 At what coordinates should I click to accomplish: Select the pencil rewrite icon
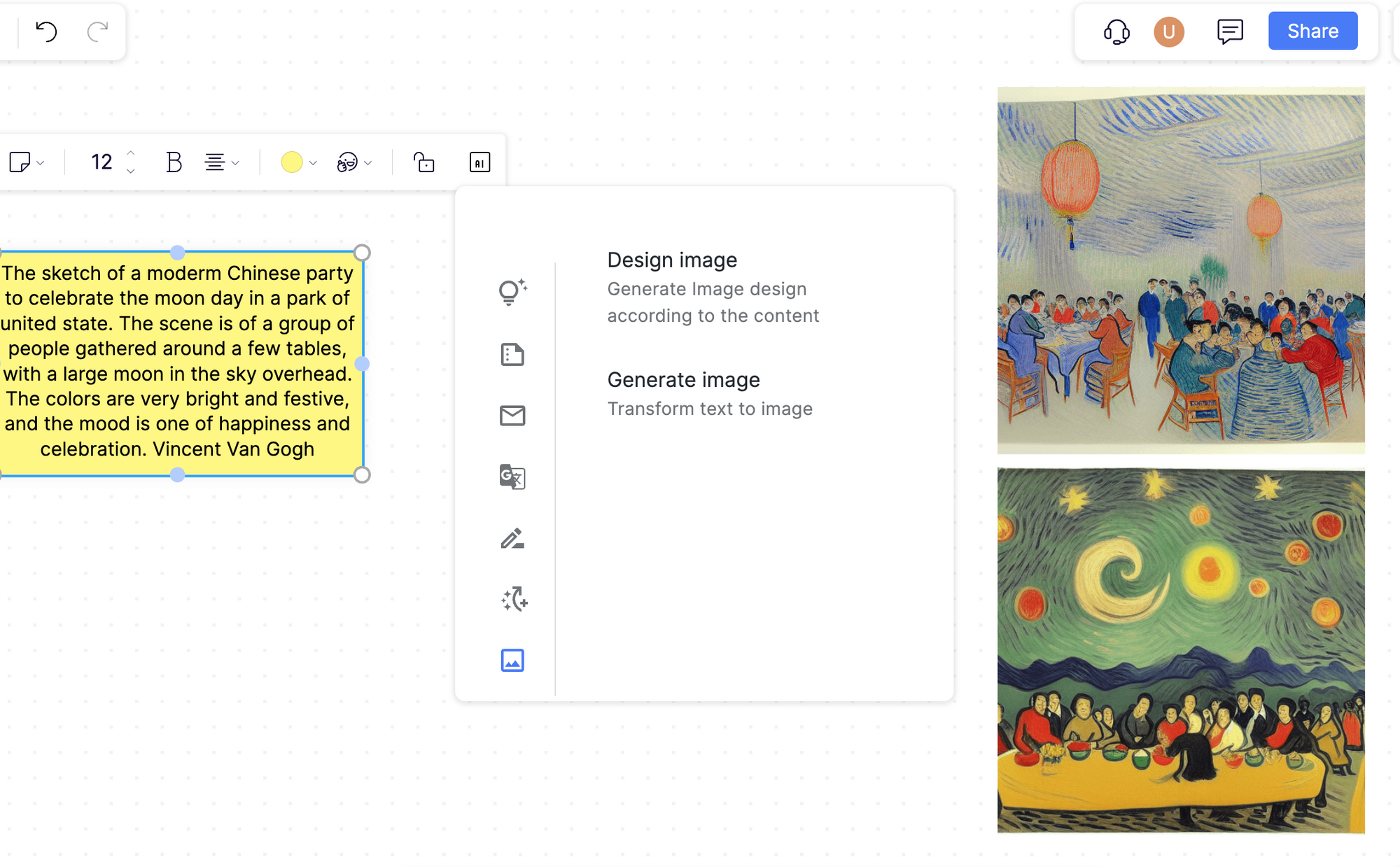(512, 538)
